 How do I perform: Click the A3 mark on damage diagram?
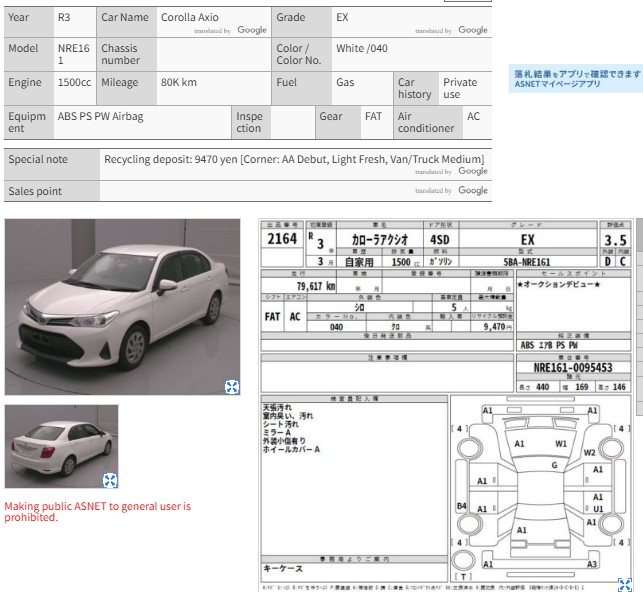pos(592,564)
